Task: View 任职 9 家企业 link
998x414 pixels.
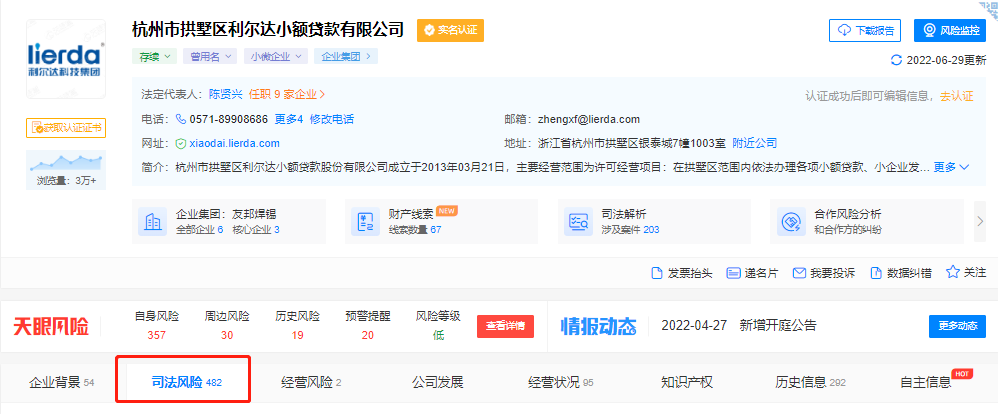Action: click(x=287, y=94)
